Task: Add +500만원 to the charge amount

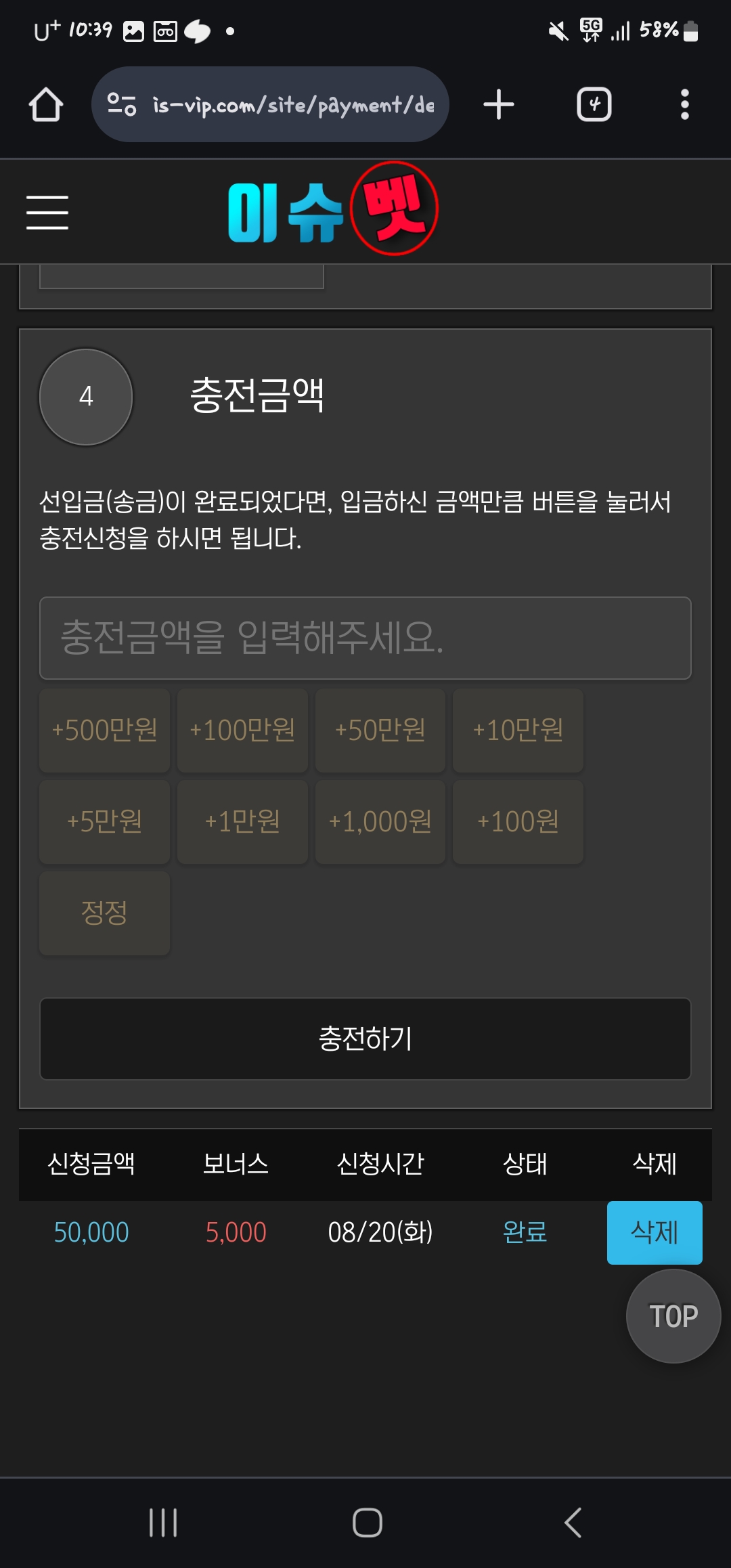Action: 105,731
